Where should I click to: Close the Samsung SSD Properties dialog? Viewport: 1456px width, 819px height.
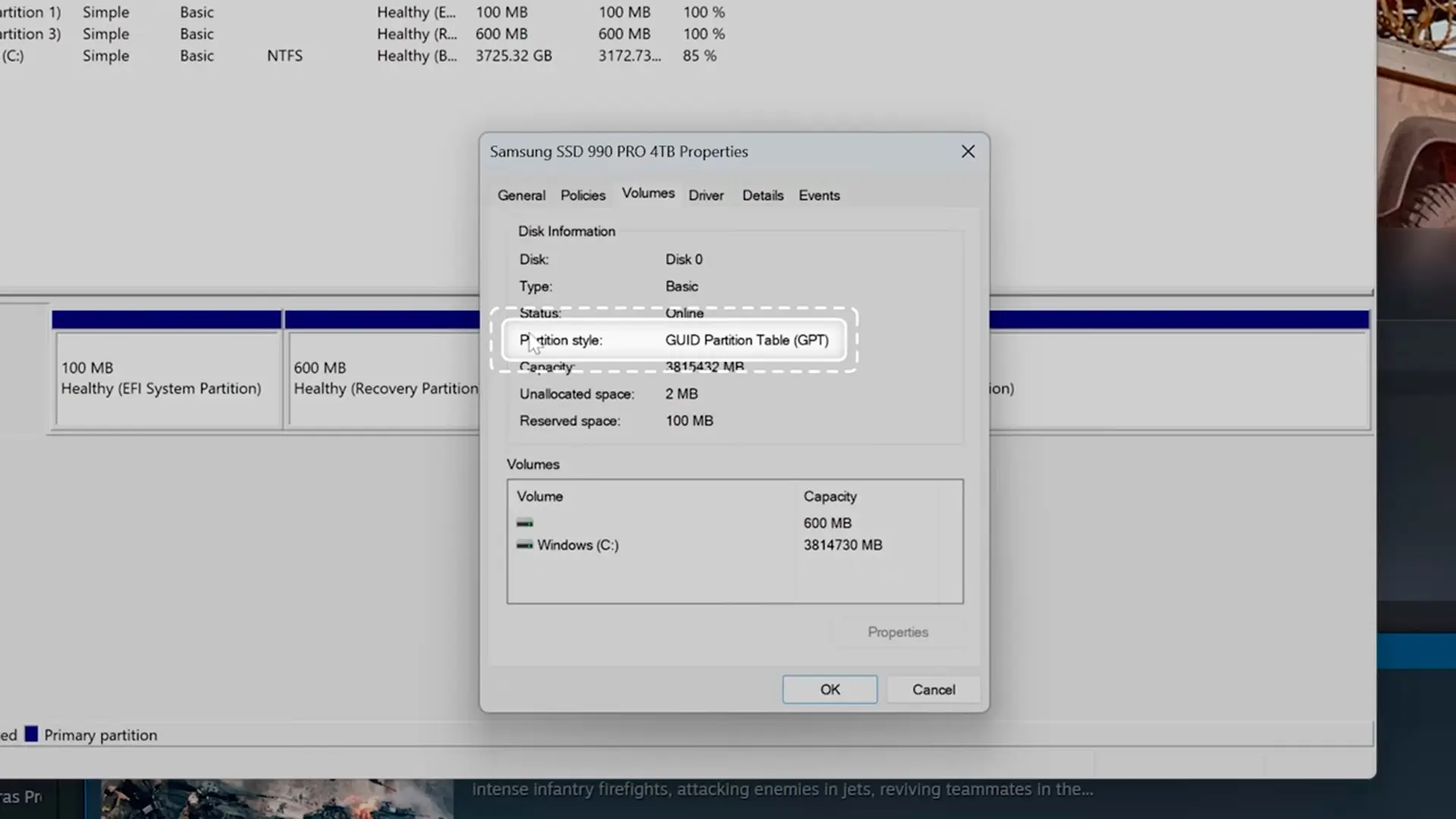pos(968,152)
